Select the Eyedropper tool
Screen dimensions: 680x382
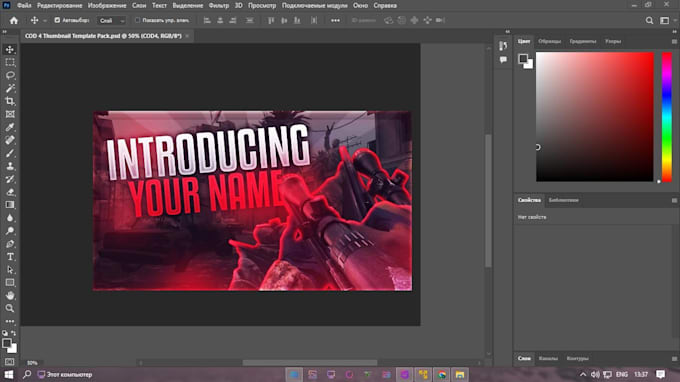(x=10, y=127)
